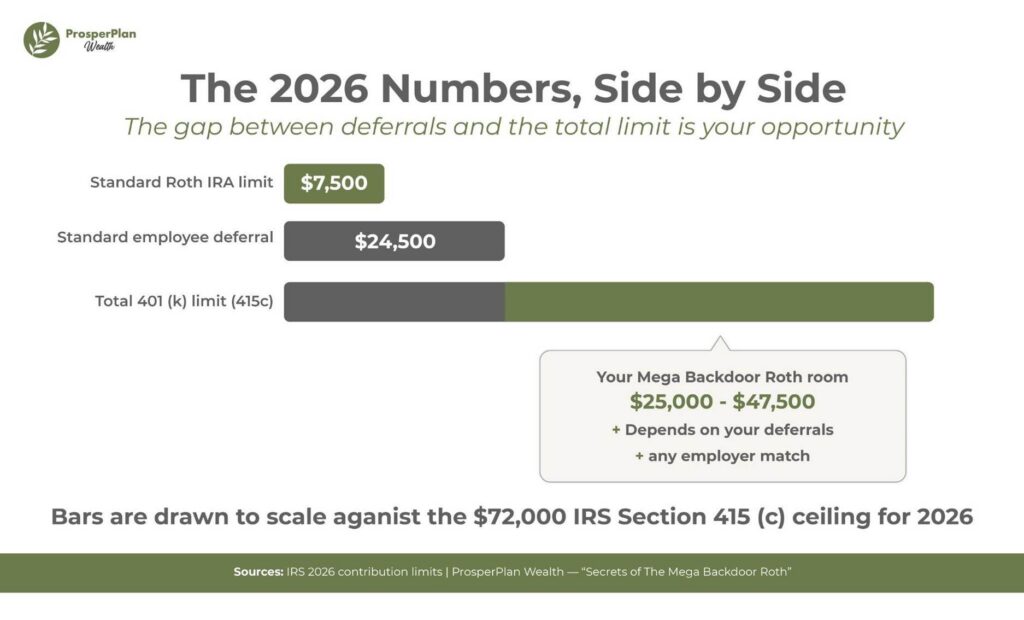
Task: Click the callout pointer triangle under the green bar
Action: pyautogui.click(x=720, y=344)
